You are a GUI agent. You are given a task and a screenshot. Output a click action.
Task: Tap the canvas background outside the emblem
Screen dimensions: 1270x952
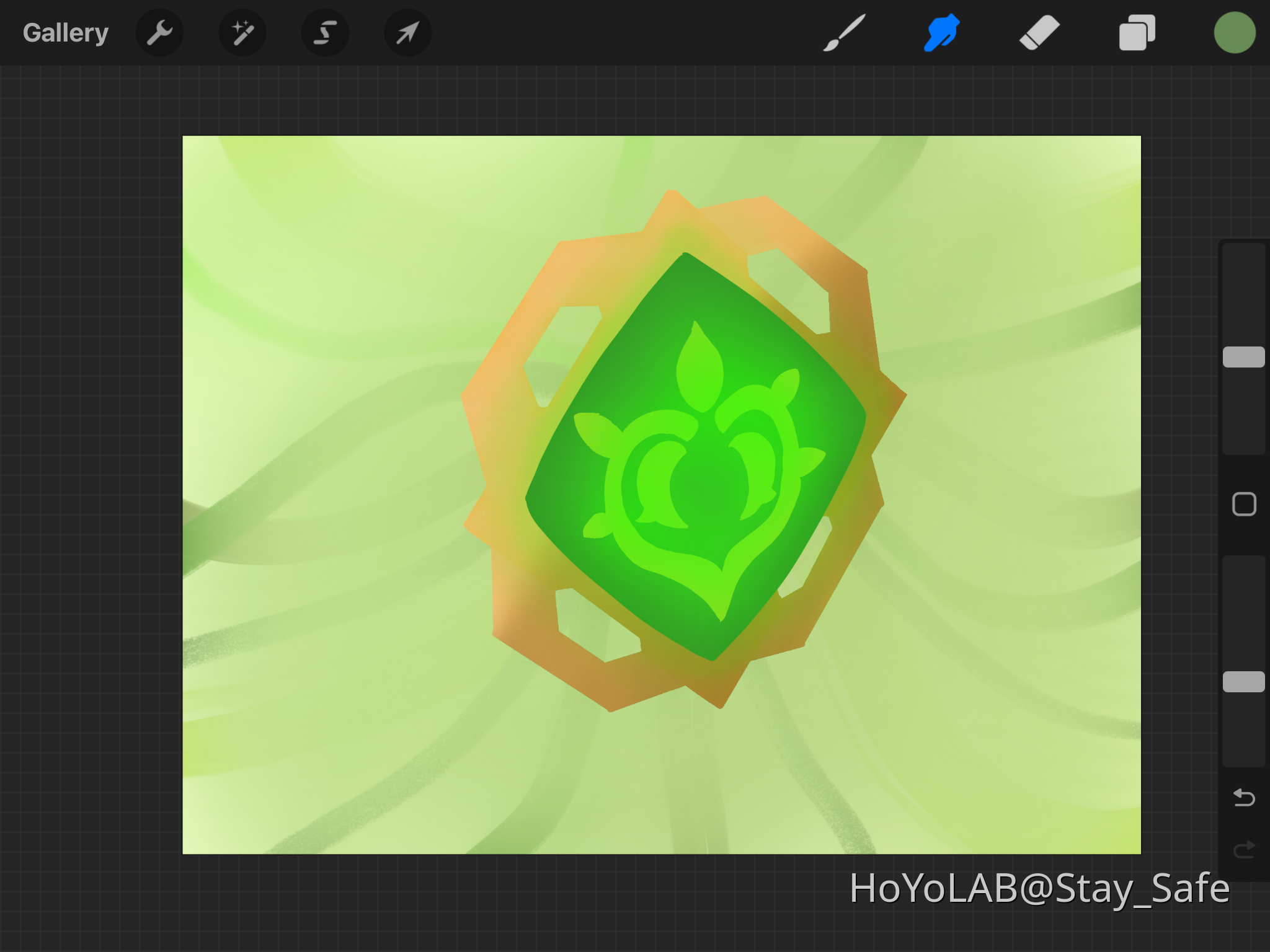point(310,248)
